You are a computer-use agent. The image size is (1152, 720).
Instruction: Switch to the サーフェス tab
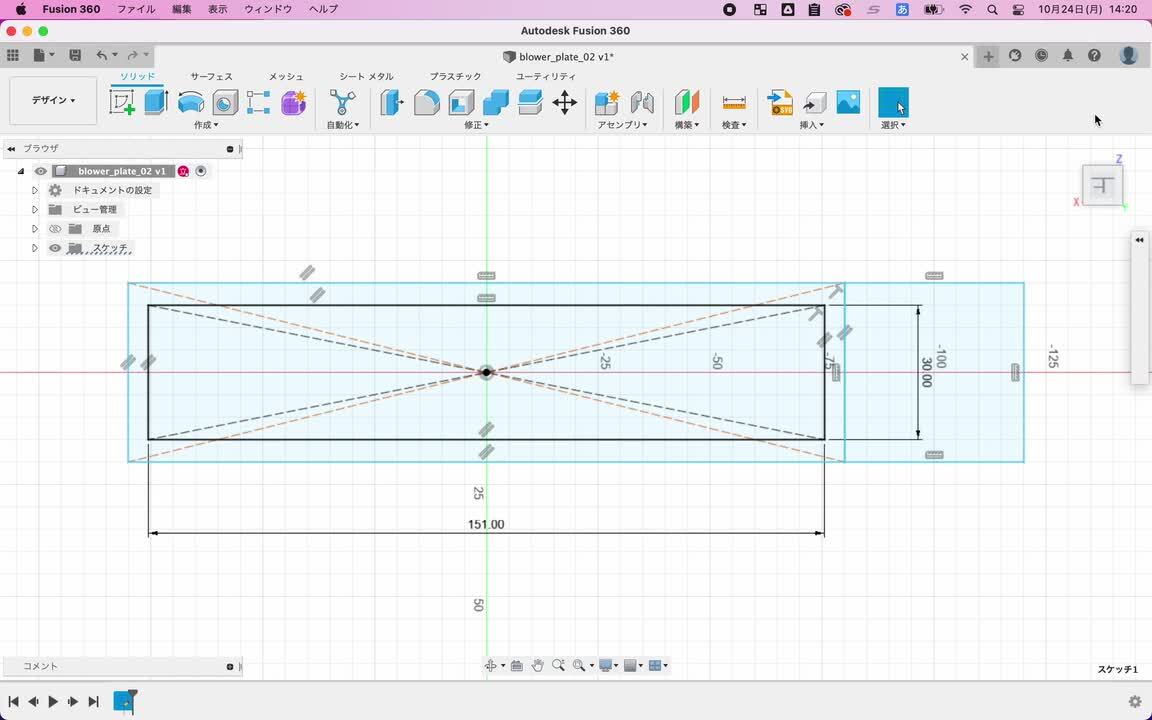(211, 76)
